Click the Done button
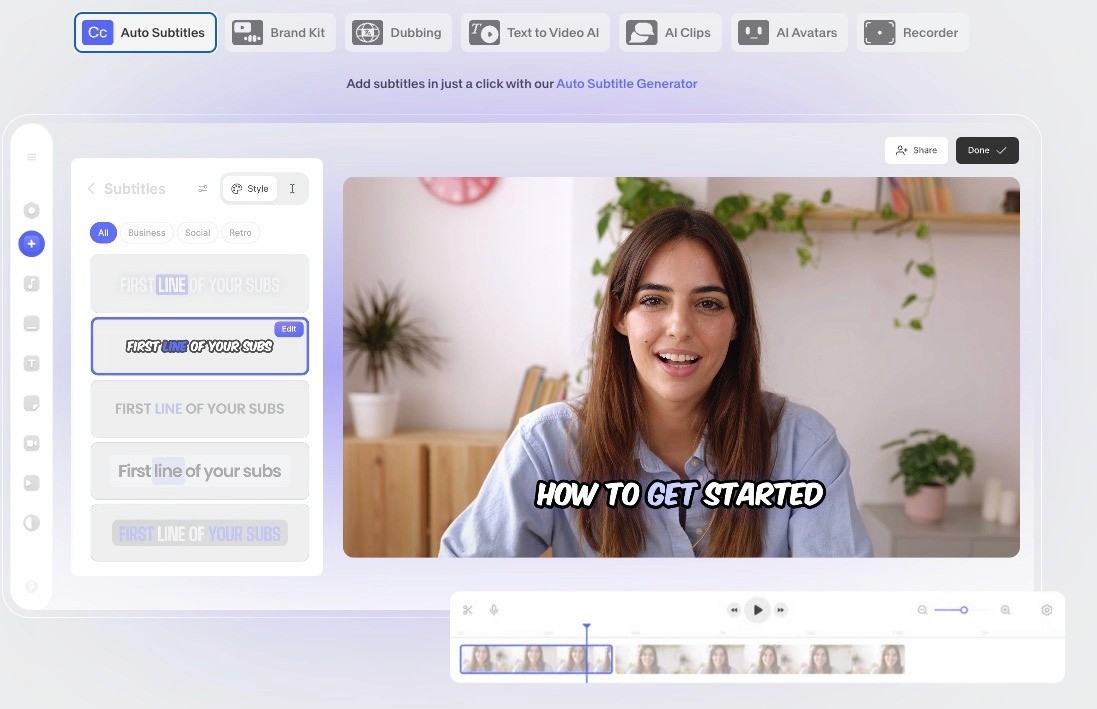1097x709 pixels. [986, 150]
